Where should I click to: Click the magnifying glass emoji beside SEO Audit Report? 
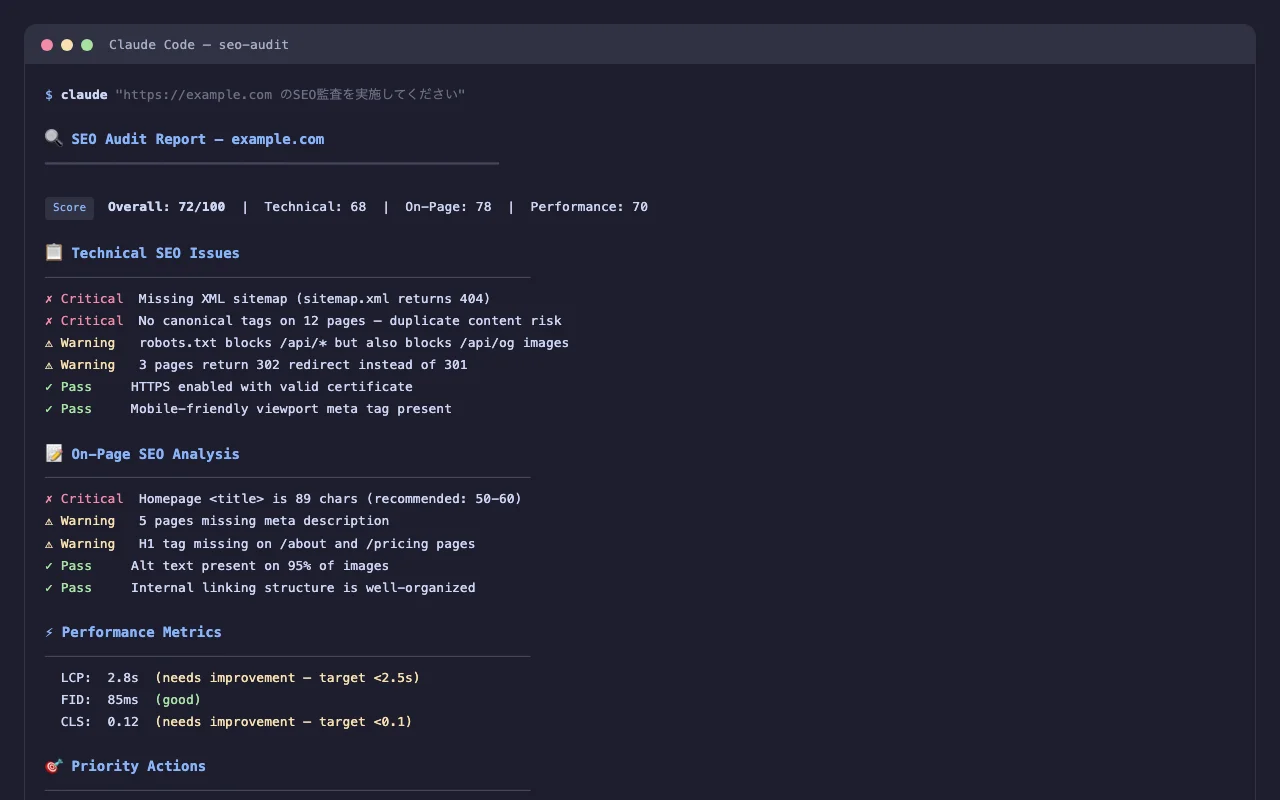[54, 138]
